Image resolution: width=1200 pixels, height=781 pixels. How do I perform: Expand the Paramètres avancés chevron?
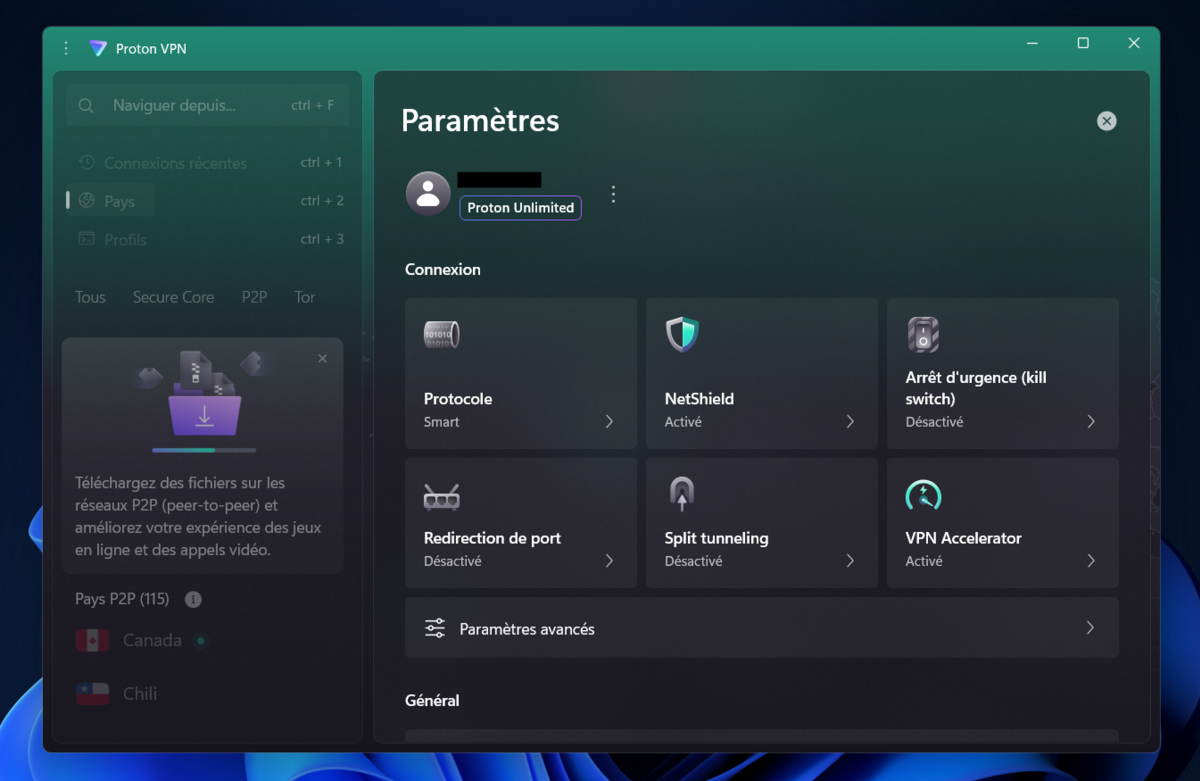1090,628
